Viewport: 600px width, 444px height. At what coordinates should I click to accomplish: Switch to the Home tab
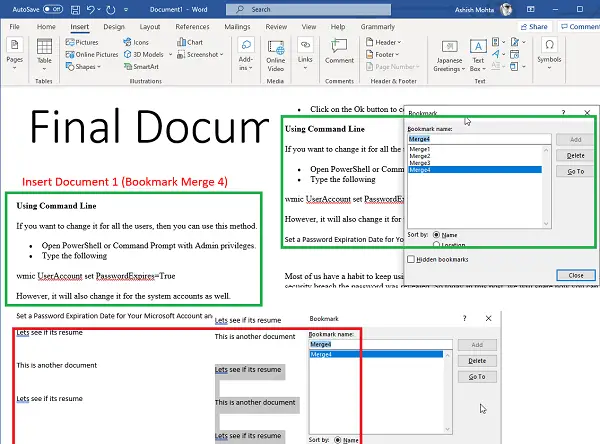coord(46,27)
